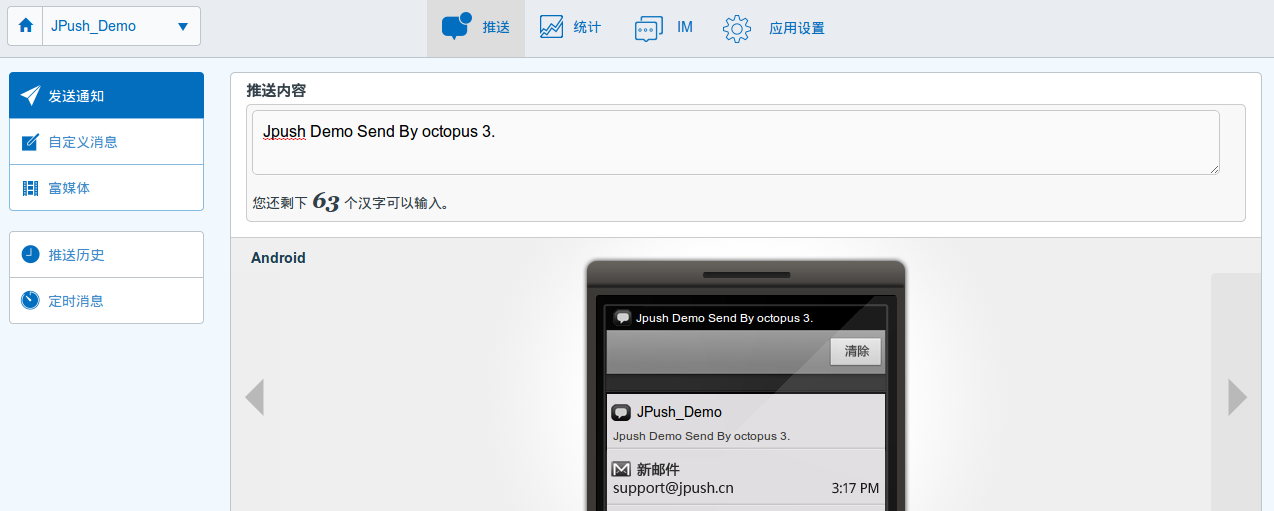Click the next platform right arrow
1274x511 pixels.
1238,397
